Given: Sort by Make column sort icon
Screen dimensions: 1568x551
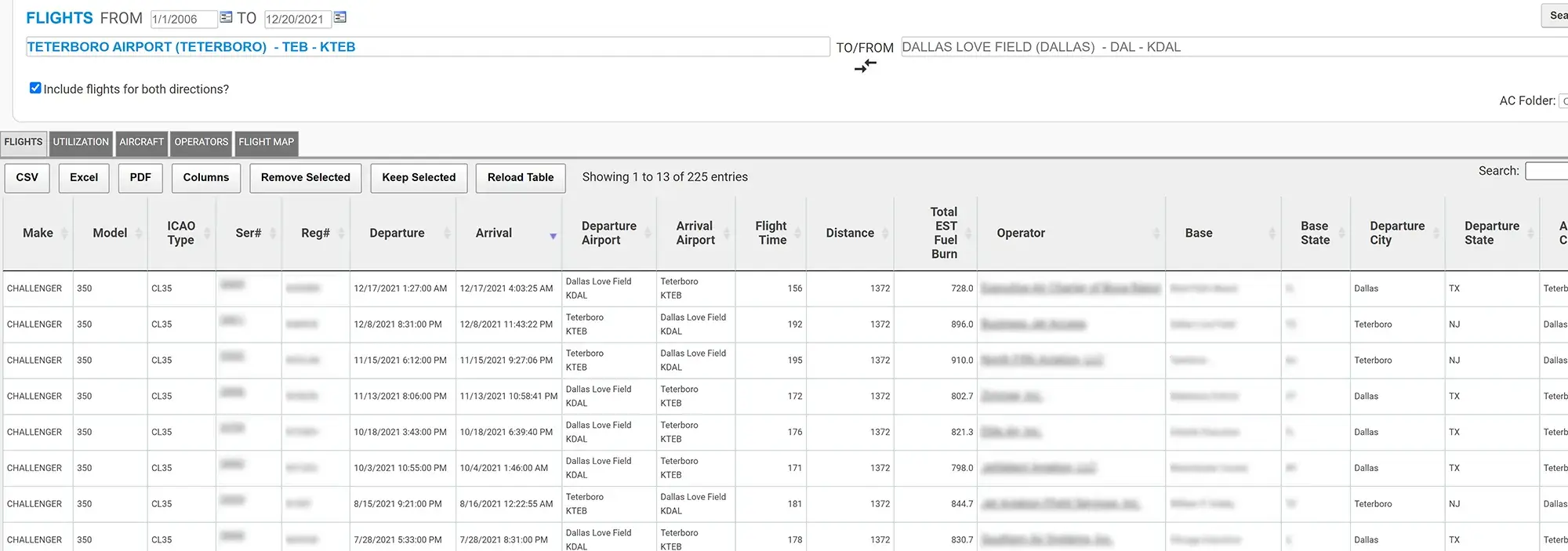Looking at the screenshot, I should click(x=64, y=234).
